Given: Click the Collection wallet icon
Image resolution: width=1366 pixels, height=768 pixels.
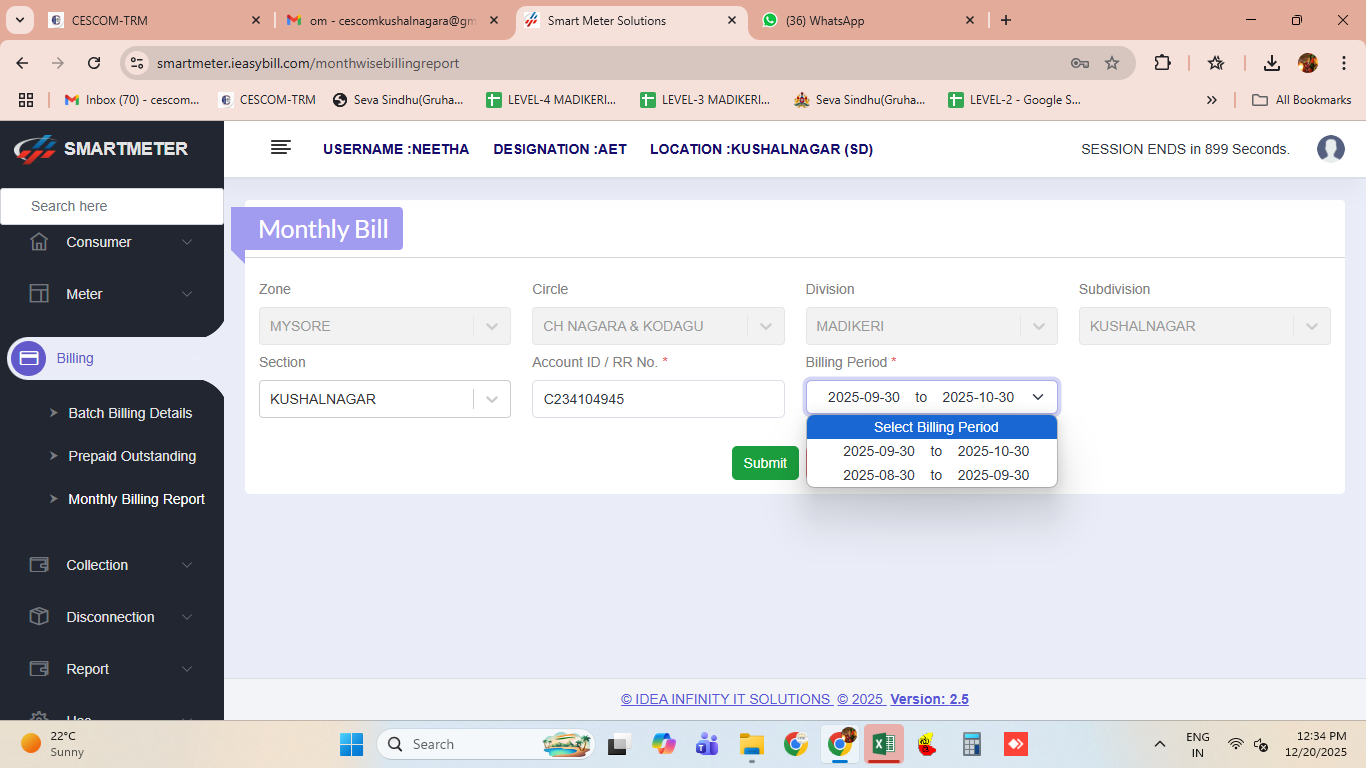Looking at the screenshot, I should click(x=39, y=565).
